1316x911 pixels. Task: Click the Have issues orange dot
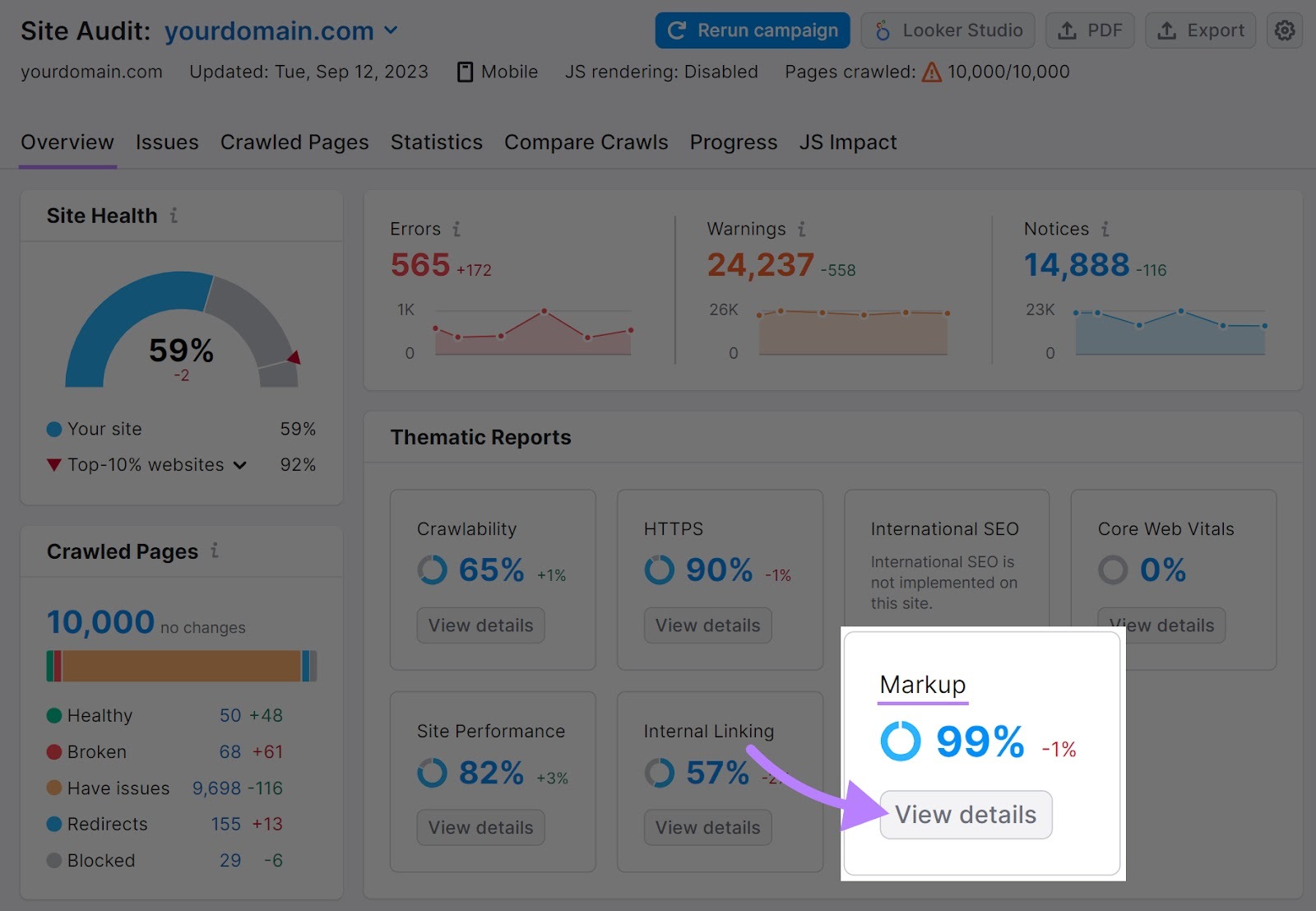pos(54,788)
